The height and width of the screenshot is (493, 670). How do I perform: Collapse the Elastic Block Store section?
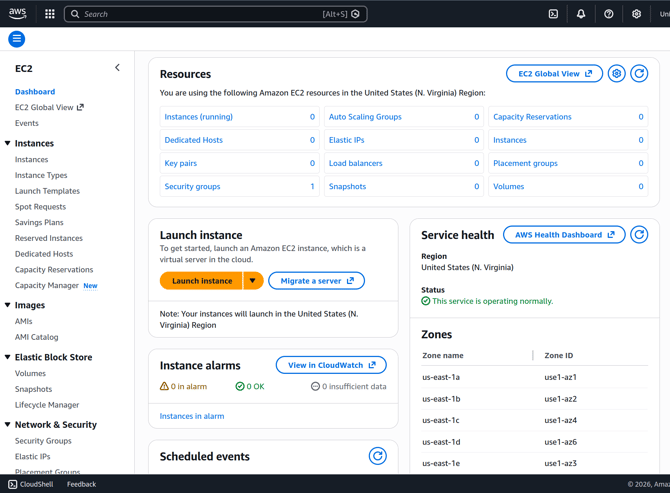coord(8,357)
